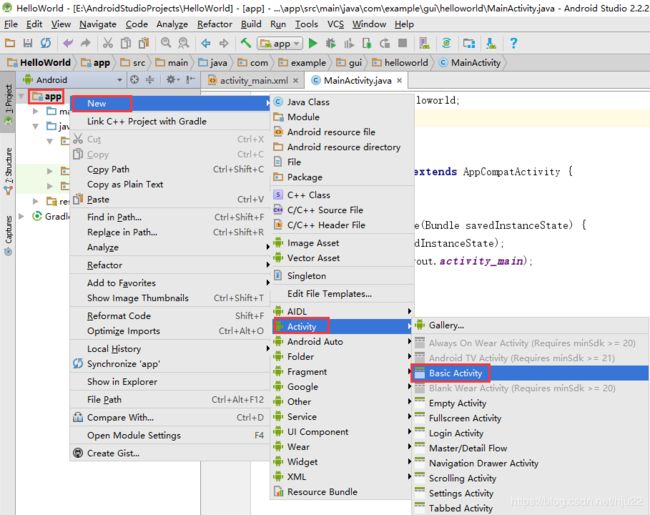Open the Build menu in menu bar

(x=251, y=24)
